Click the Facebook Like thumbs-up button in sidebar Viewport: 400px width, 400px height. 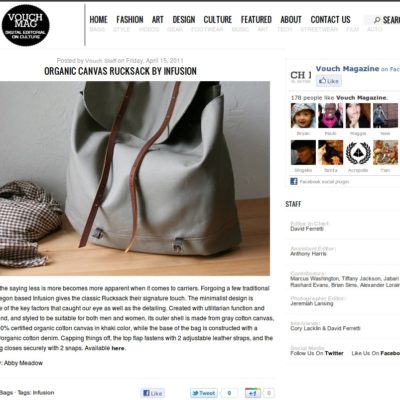pyautogui.click(x=329, y=81)
